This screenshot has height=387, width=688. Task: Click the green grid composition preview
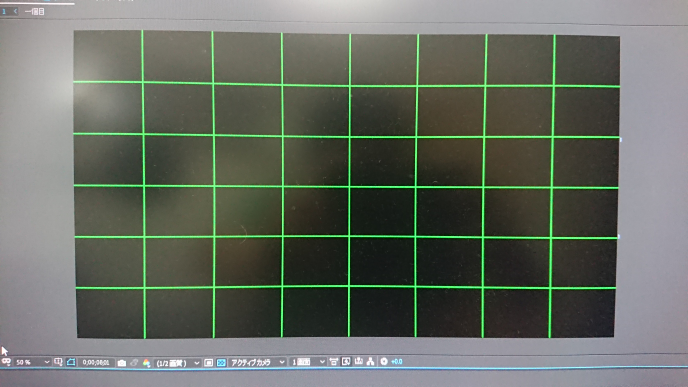click(347, 184)
